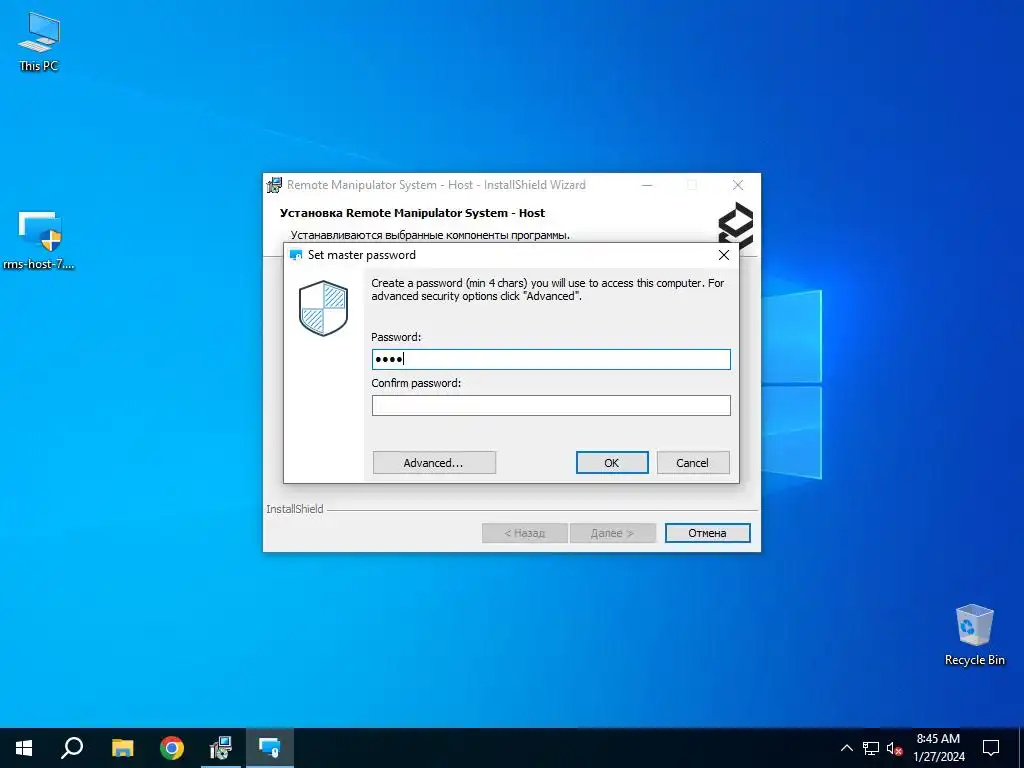Click the Отмена button in installer
Viewport: 1024px width, 768px height.
[x=707, y=533]
